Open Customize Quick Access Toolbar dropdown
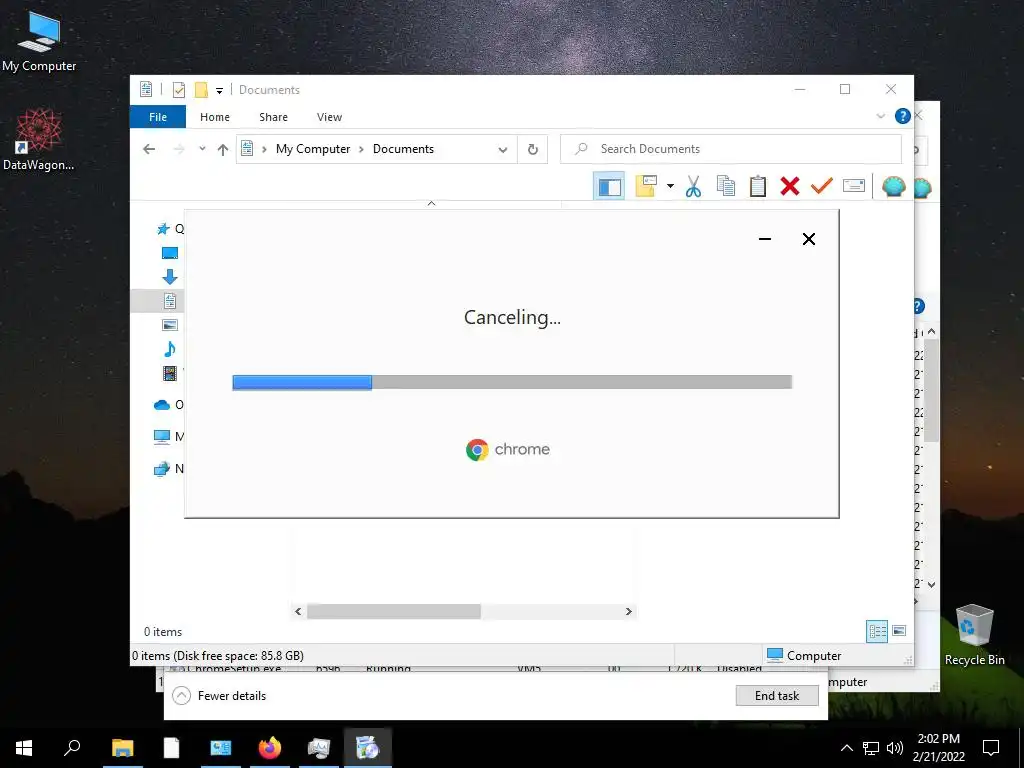 [x=219, y=91]
